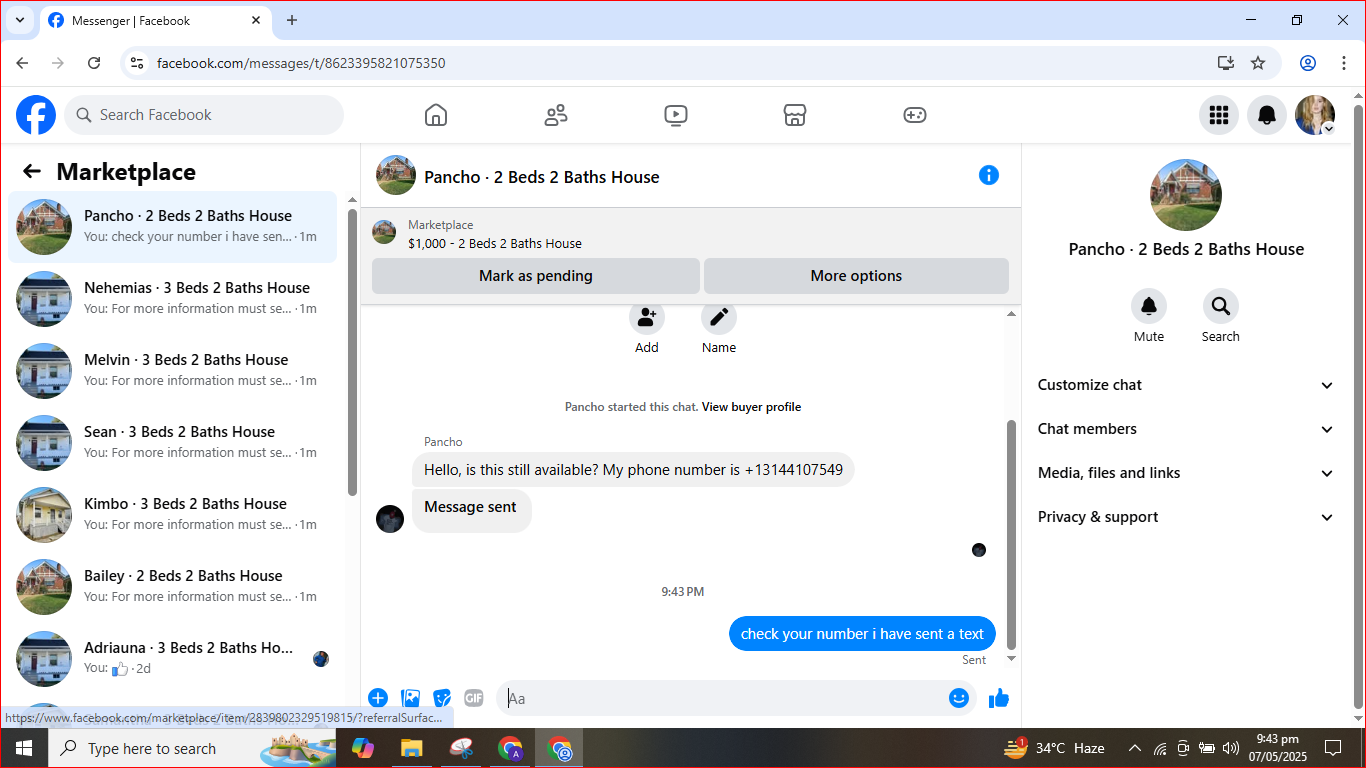
Task: Click the address bar URL
Action: click(x=301, y=63)
